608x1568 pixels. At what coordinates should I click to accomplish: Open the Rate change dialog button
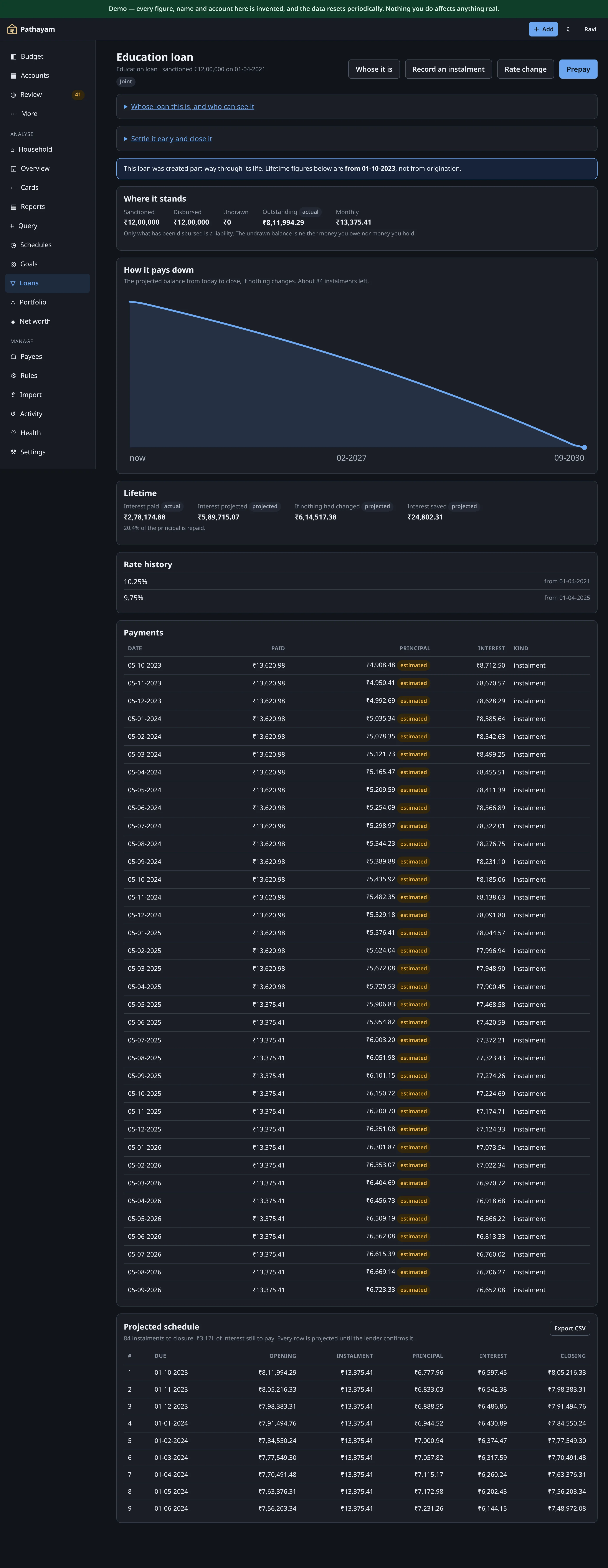[526, 69]
